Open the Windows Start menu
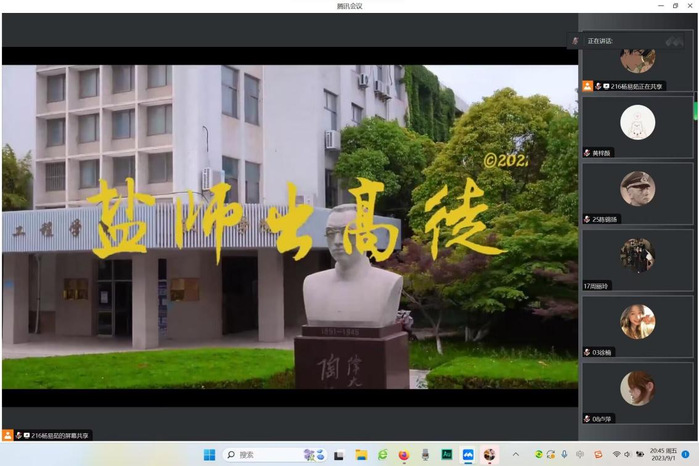The image size is (699, 466). pyautogui.click(x=209, y=454)
